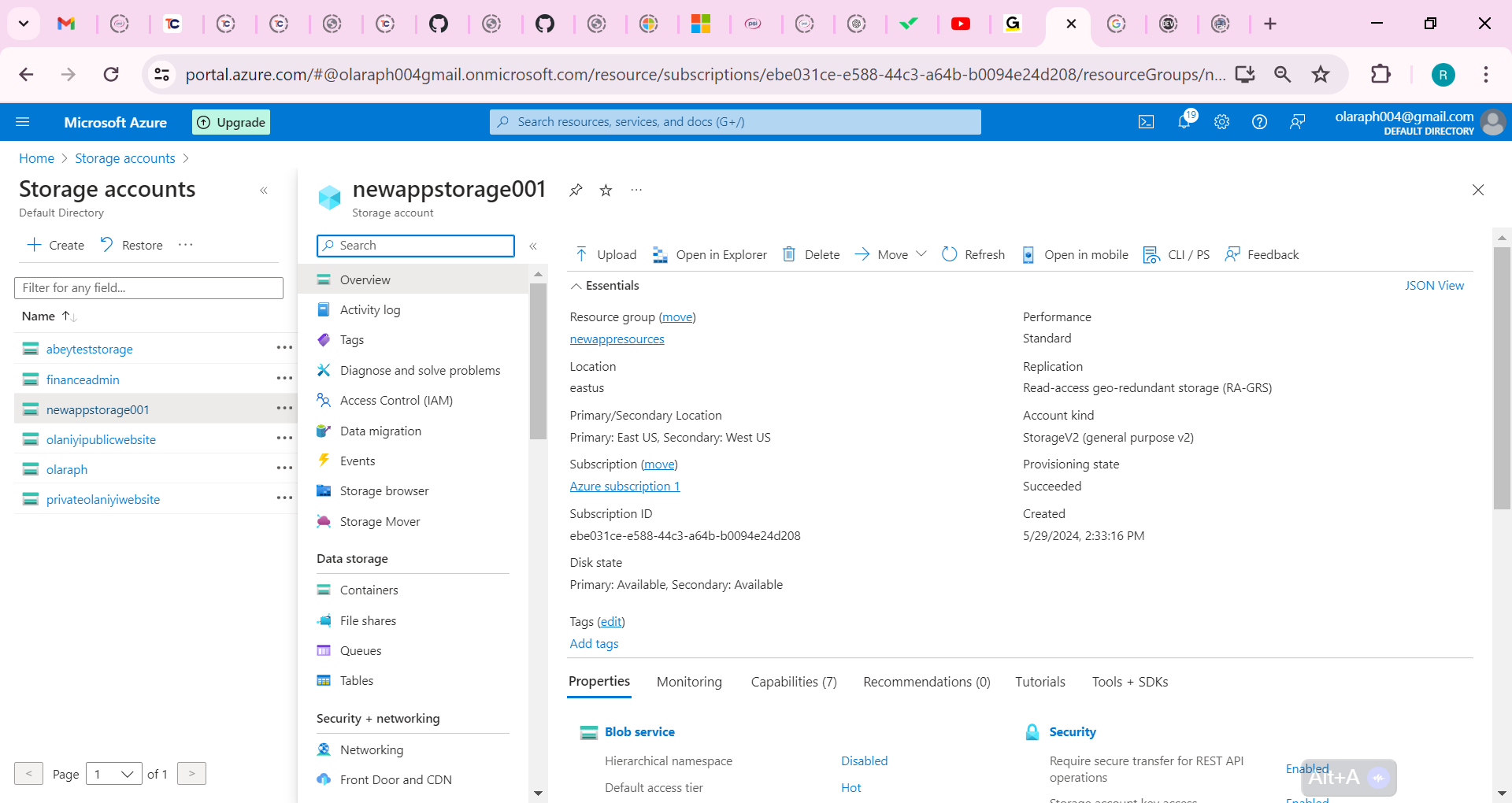Click the account avatar picture

[1492, 122]
